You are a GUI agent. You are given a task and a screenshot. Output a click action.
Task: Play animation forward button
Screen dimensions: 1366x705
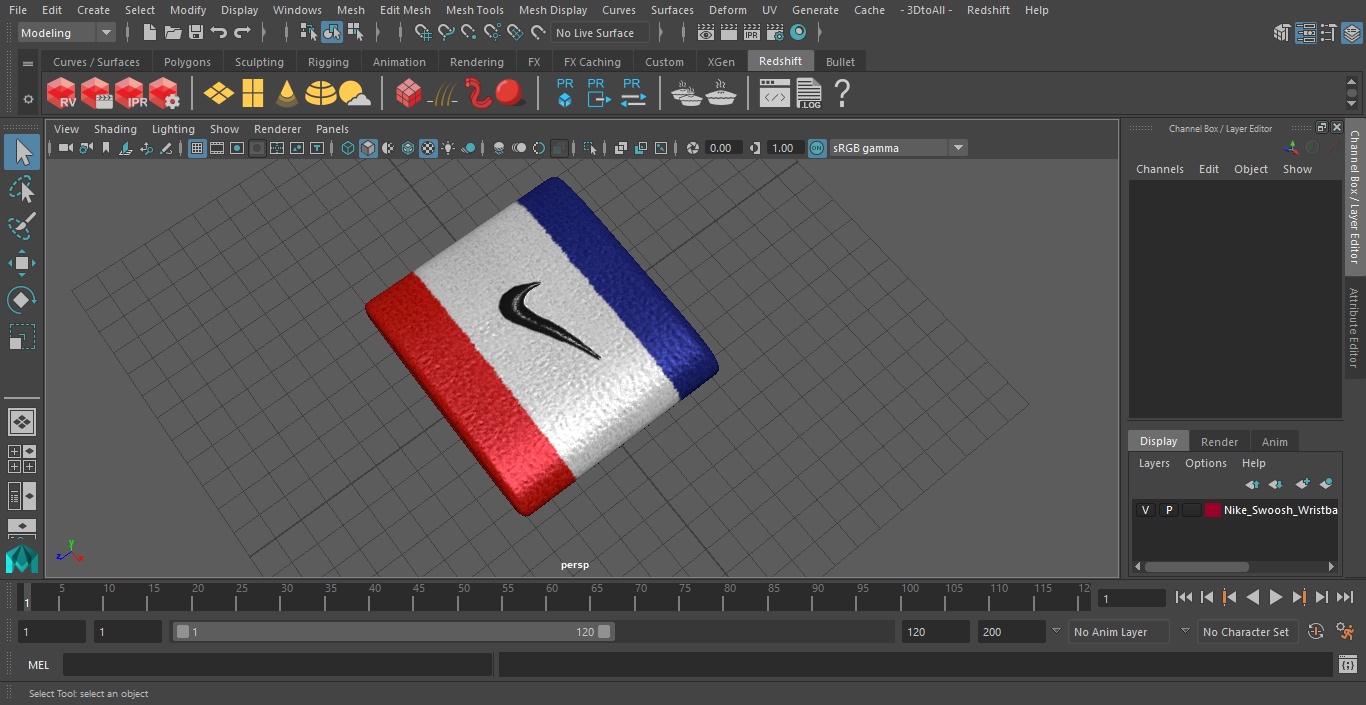coord(1276,597)
